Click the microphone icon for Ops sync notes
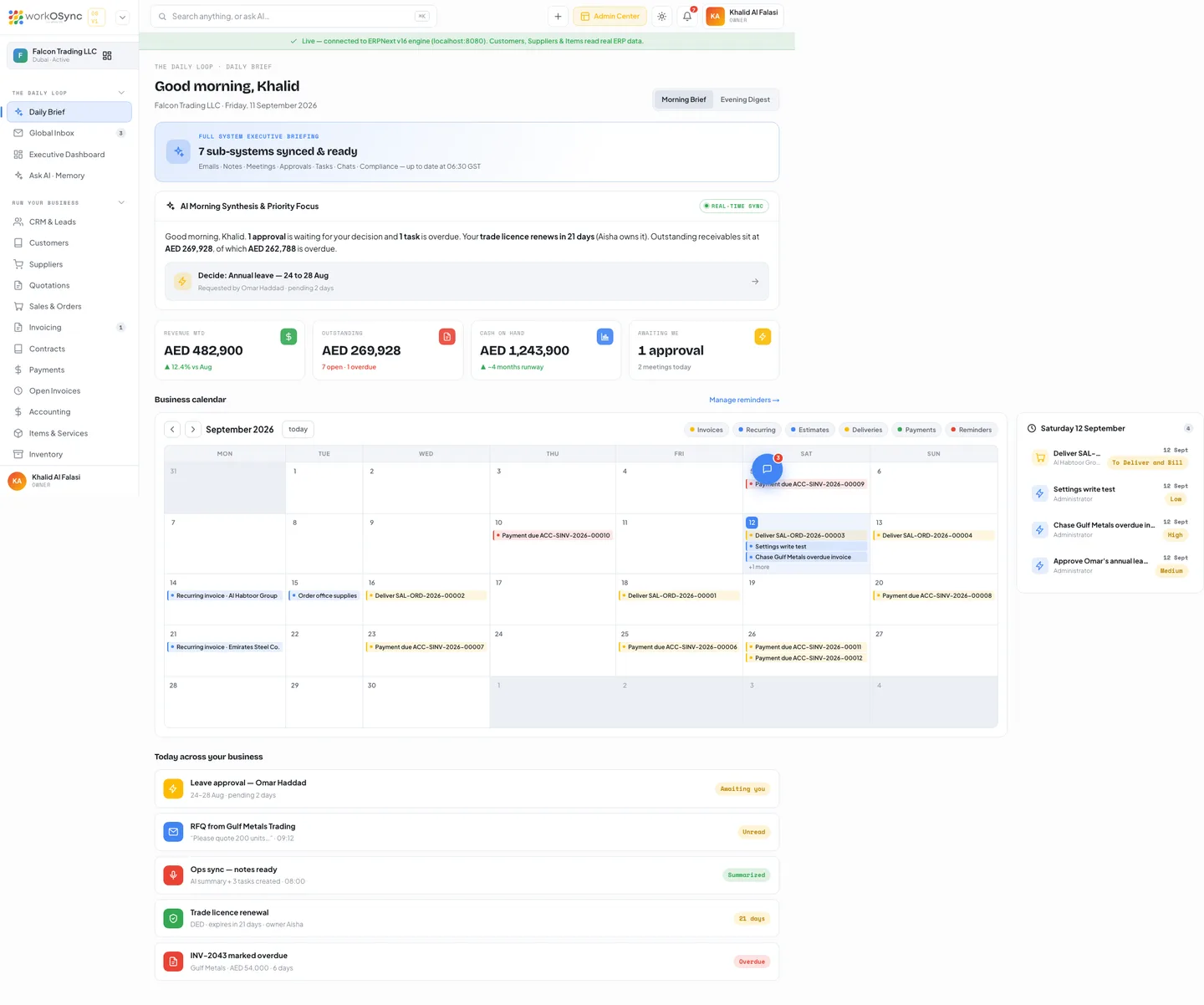The width and height of the screenshot is (1204, 1005). click(173, 875)
